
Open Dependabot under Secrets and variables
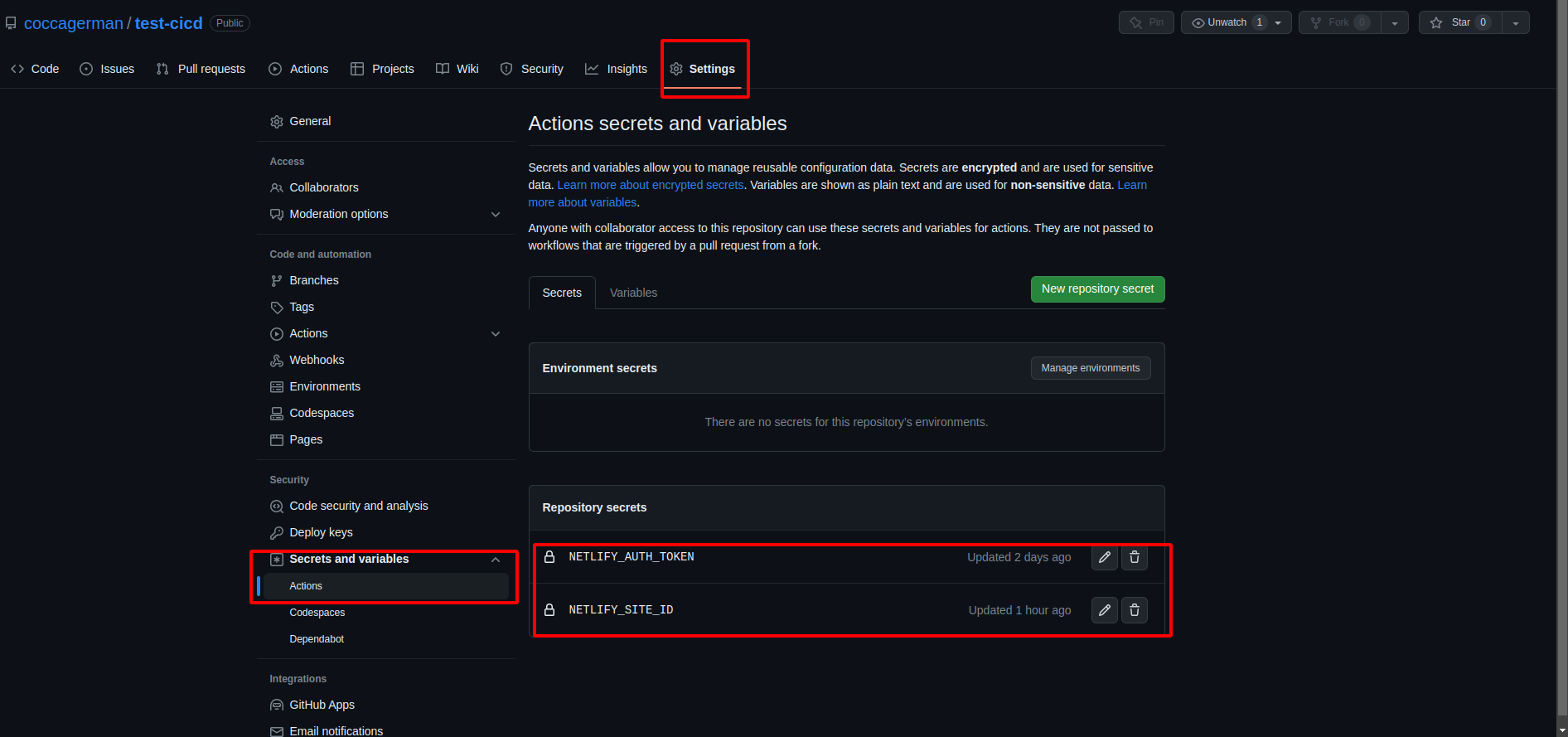coord(317,639)
